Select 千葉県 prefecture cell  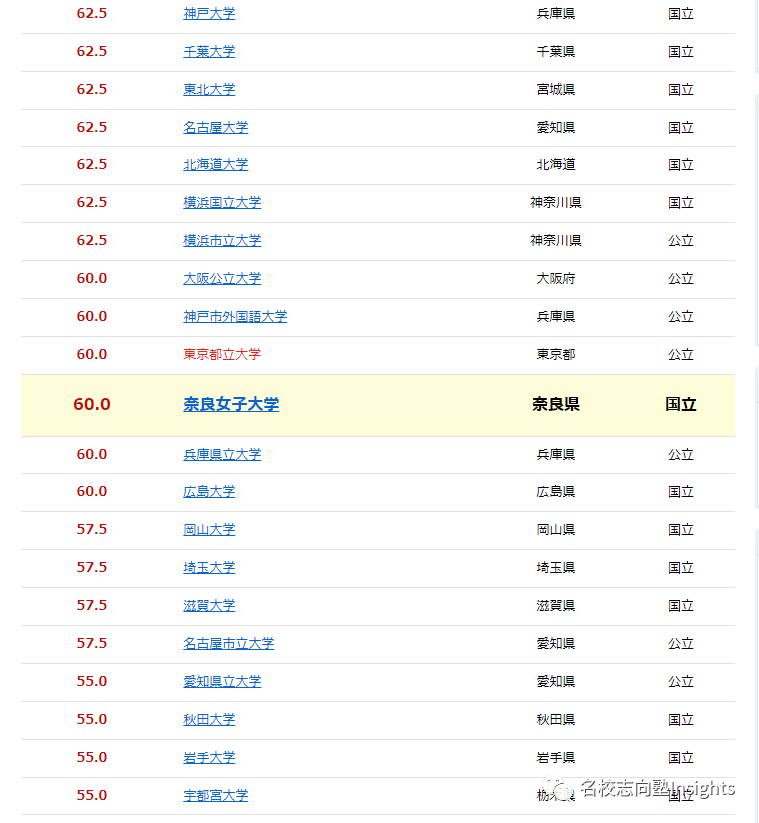coord(556,51)
